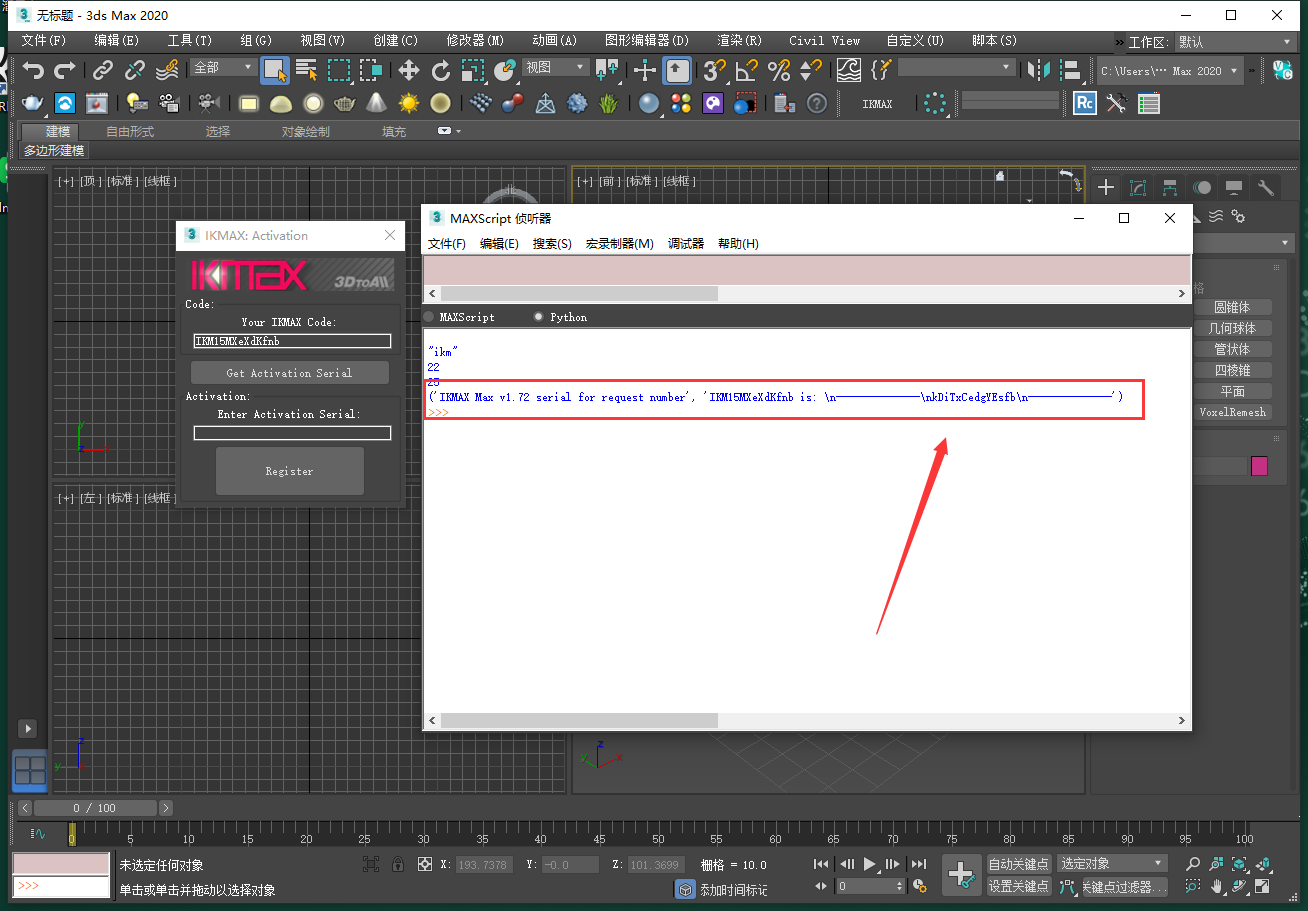Open 调试器 menu in MAXScript listener
The image size is (1308, 911).
click(x=686, y=244)
